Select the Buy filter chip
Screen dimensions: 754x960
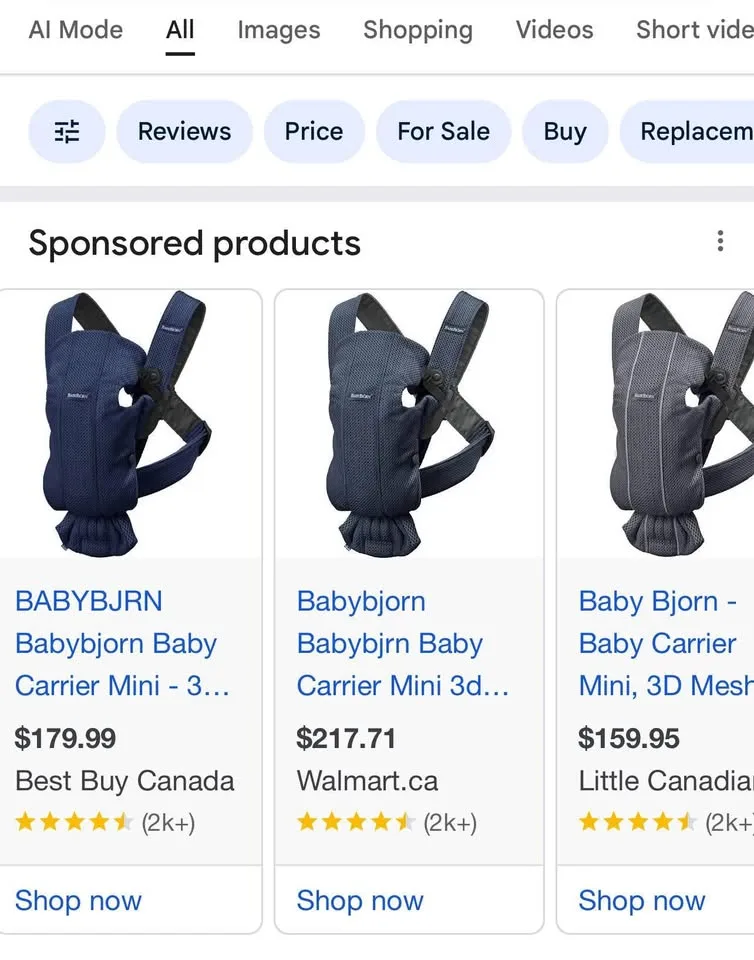565,131
